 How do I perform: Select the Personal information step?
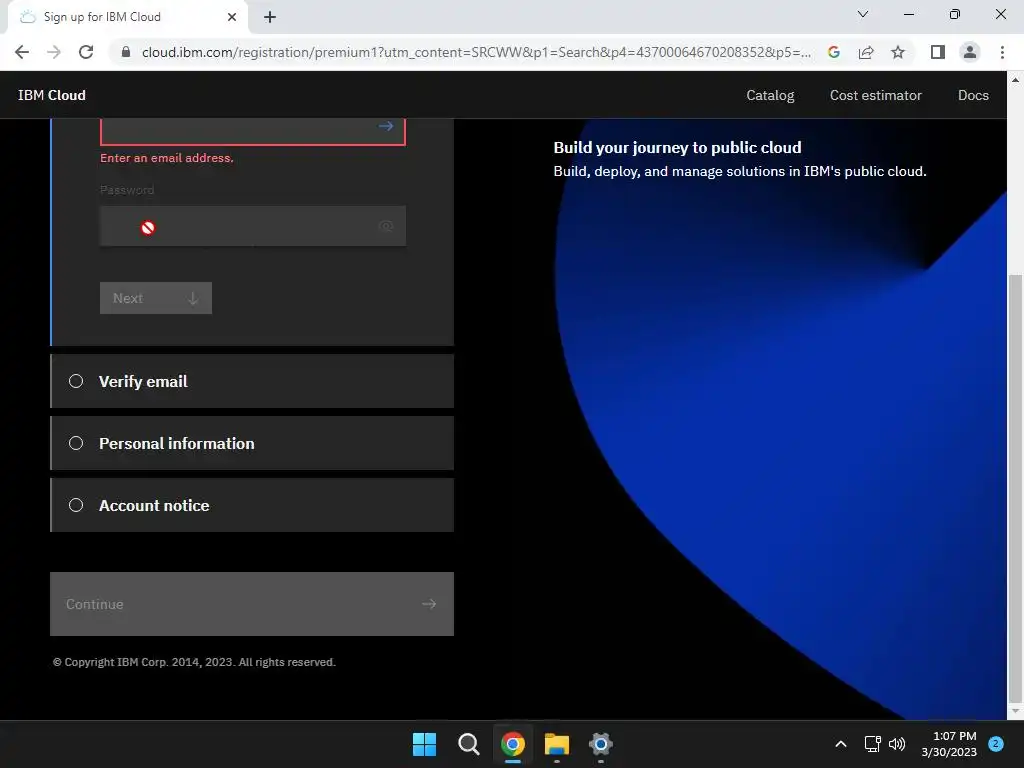coord(252,443)
